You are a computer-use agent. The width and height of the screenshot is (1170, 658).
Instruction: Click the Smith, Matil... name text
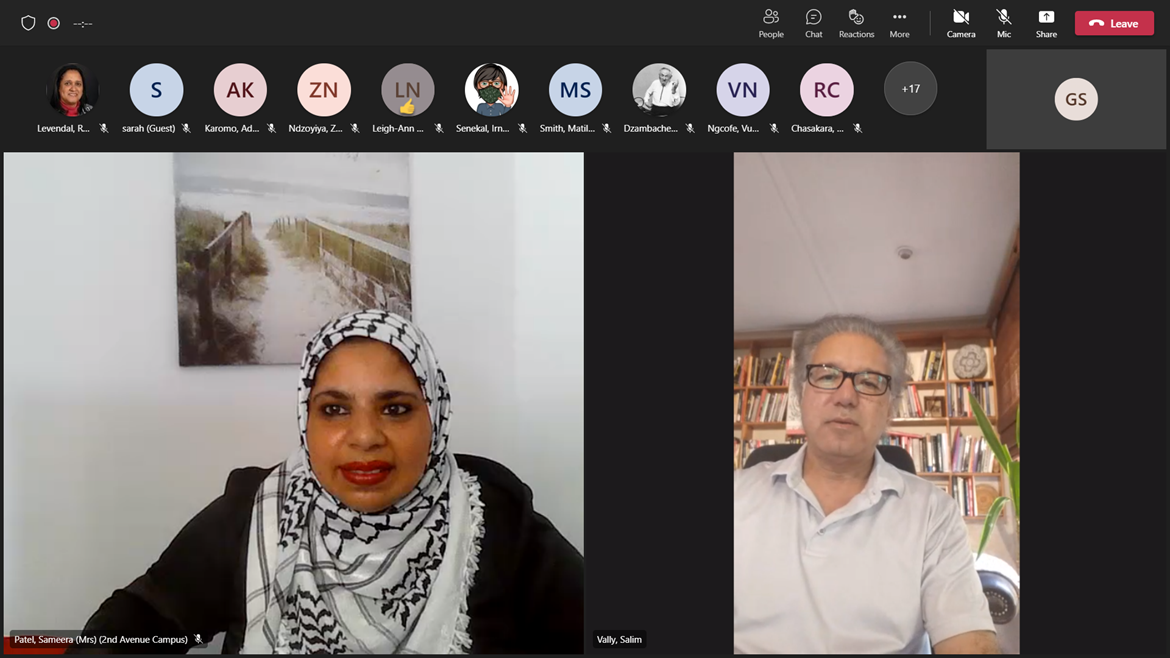pyautogui.click(x=567, y=128)
